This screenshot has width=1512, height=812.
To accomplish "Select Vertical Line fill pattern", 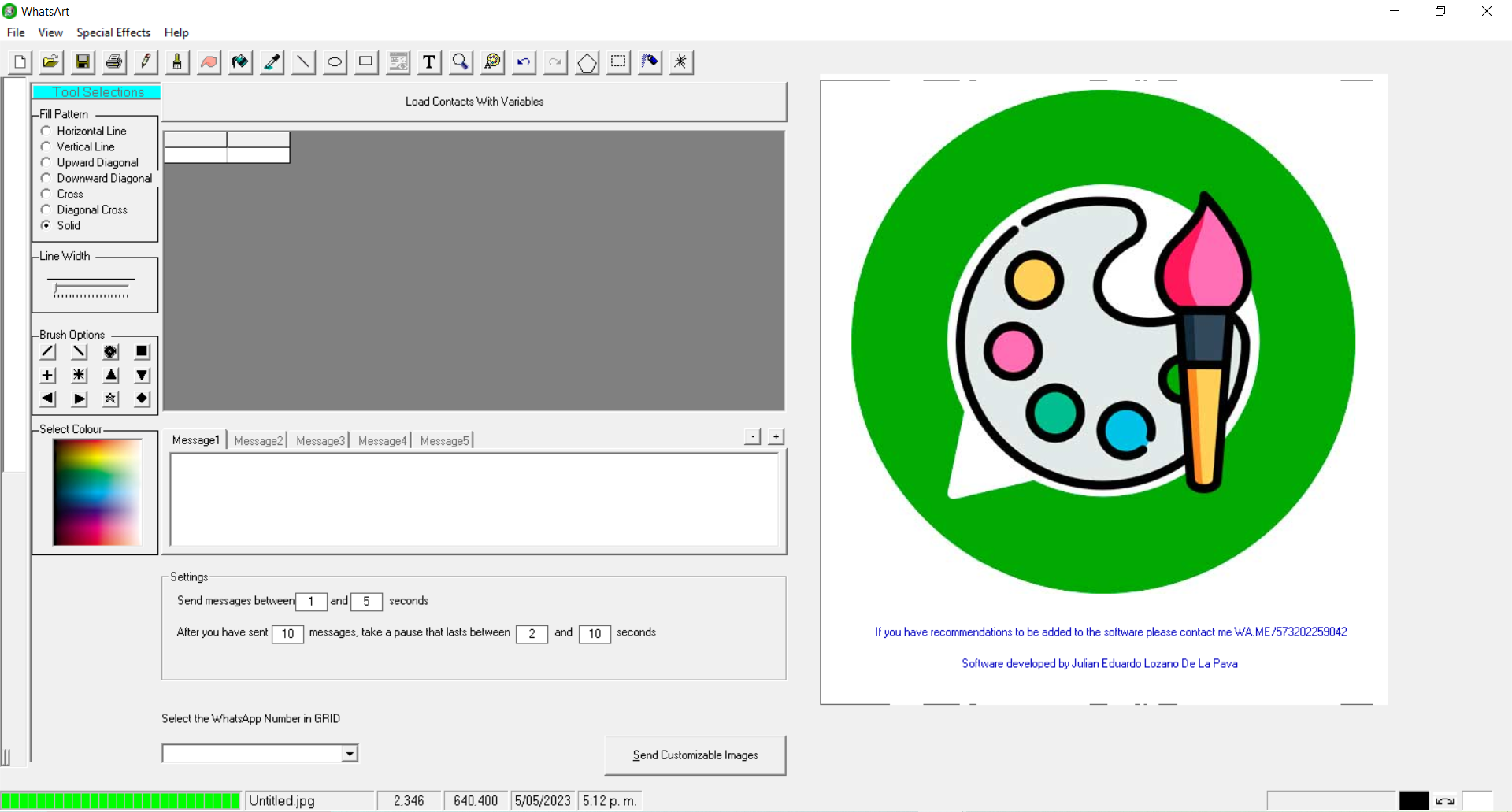I will 78,146.
